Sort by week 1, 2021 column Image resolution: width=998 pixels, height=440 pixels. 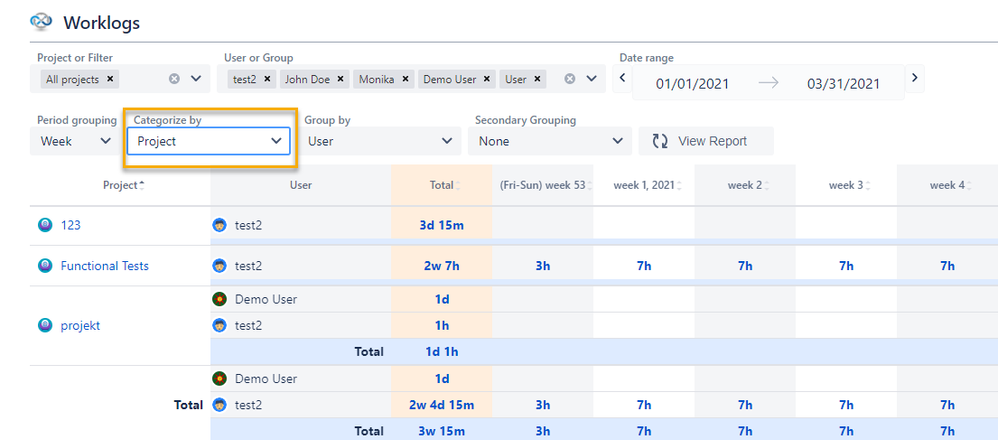(646, 185)
